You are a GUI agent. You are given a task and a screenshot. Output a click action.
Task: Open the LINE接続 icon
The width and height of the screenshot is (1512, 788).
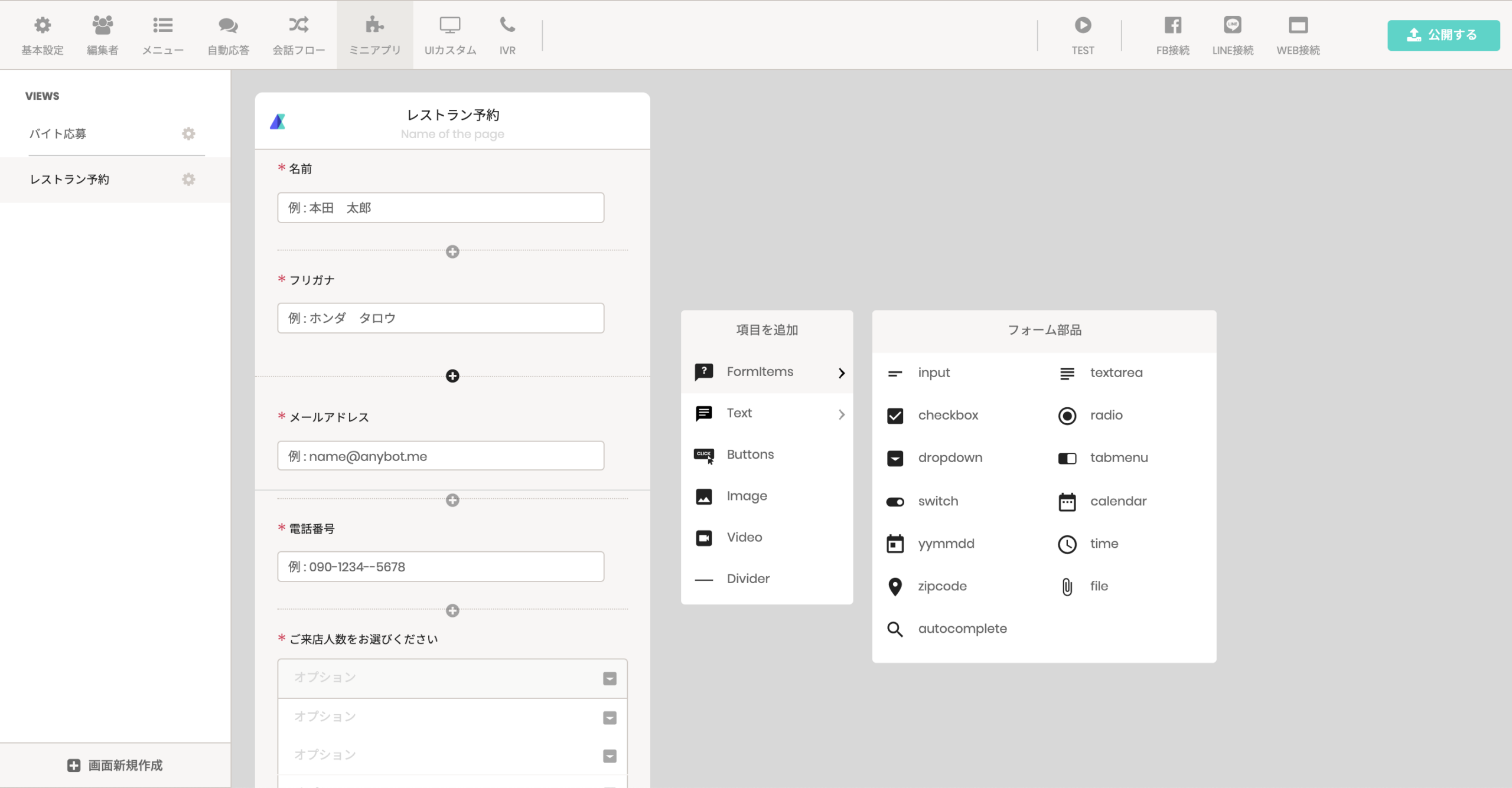1233,25
